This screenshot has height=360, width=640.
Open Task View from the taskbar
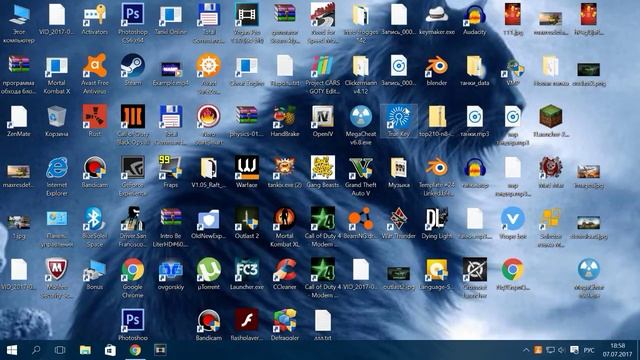(x=60, y=350)
